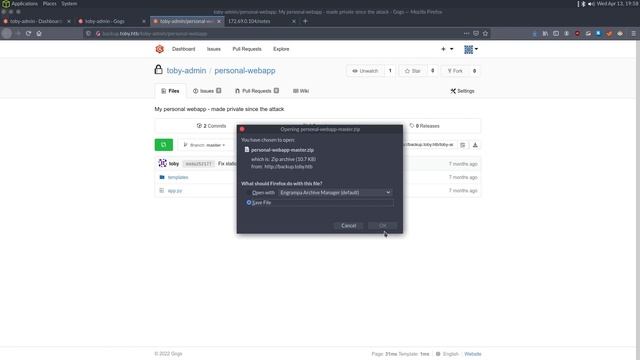Reload the current page

pos(28,33)
